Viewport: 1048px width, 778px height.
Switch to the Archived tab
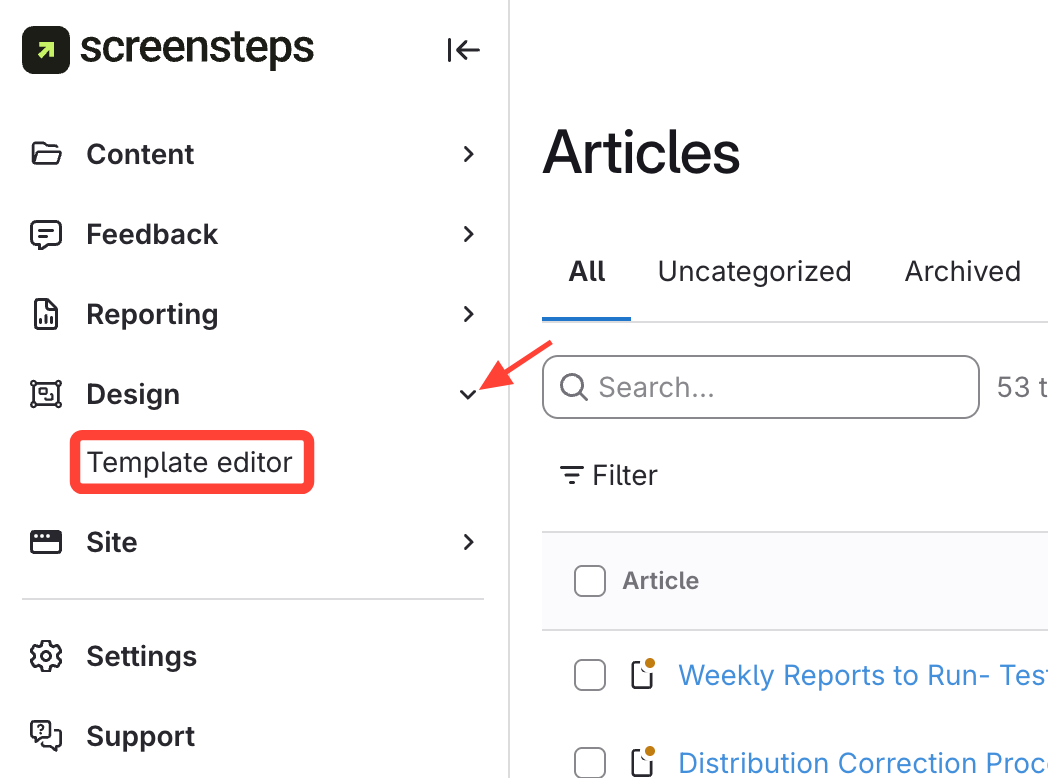[962, 271]
